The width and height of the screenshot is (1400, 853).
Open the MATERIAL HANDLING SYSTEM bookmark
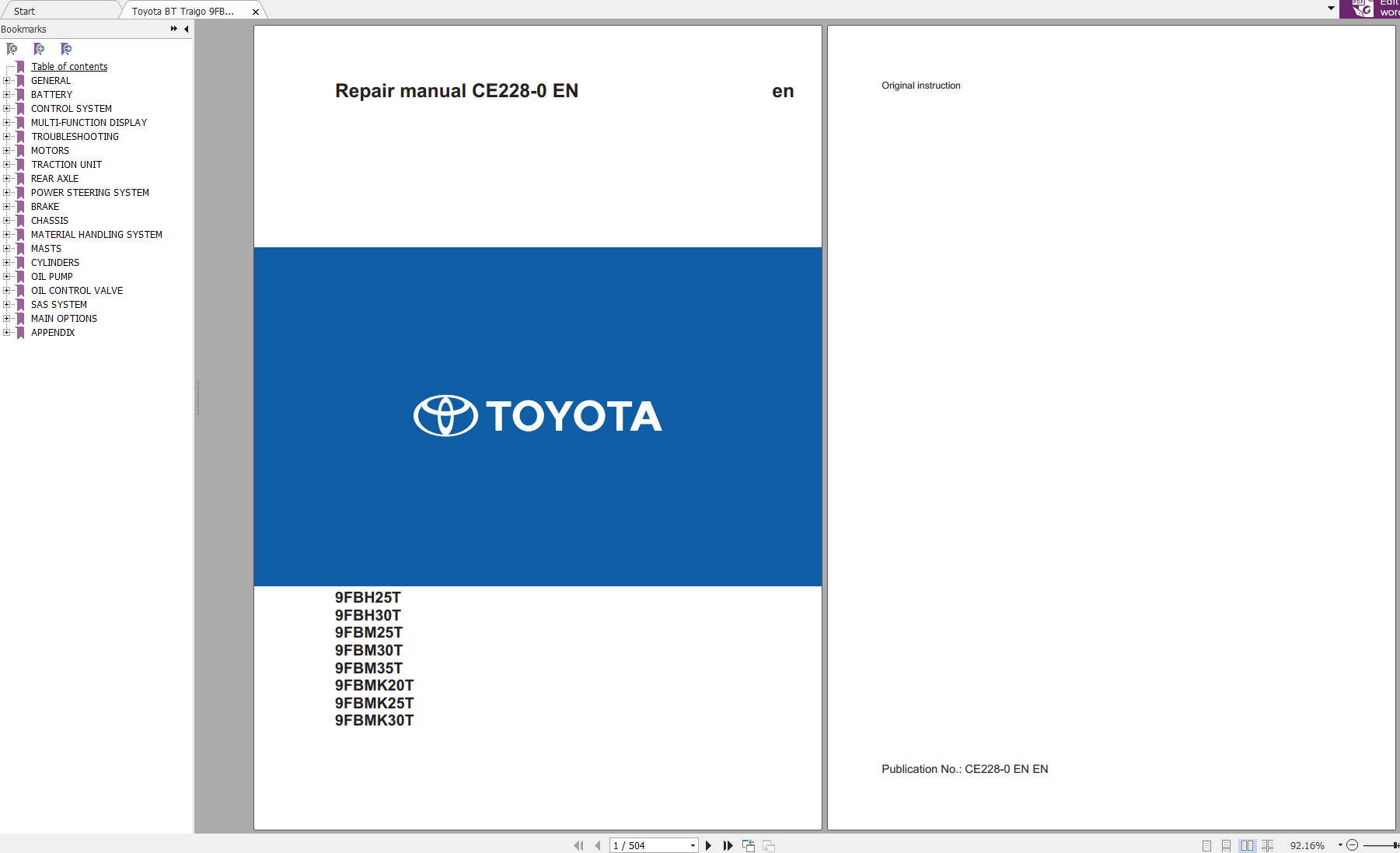96,235
